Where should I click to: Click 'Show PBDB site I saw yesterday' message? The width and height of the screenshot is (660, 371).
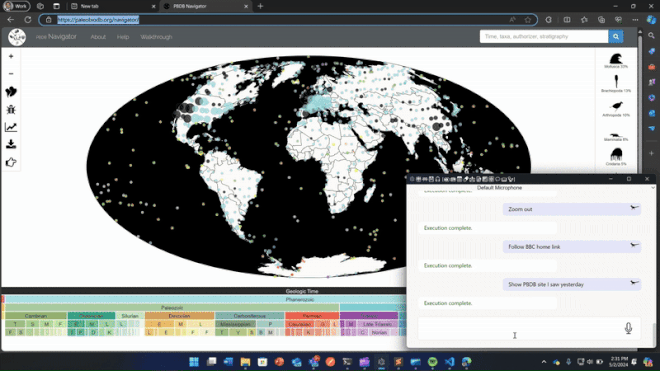pyautogui.click(x=572, y=285)
